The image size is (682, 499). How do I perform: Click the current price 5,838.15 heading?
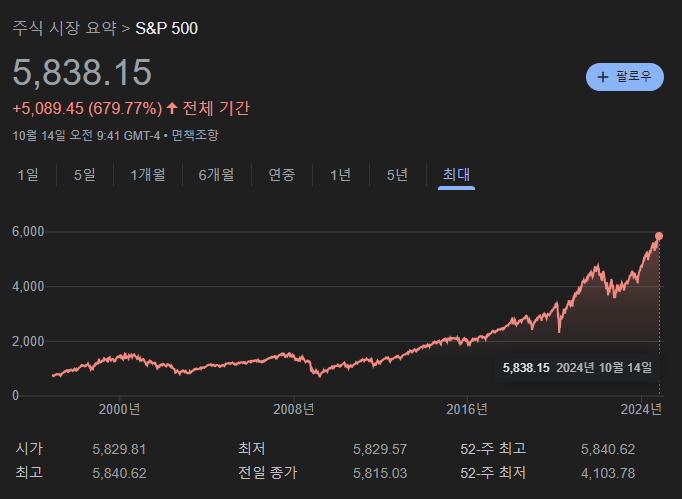[82, 72]
